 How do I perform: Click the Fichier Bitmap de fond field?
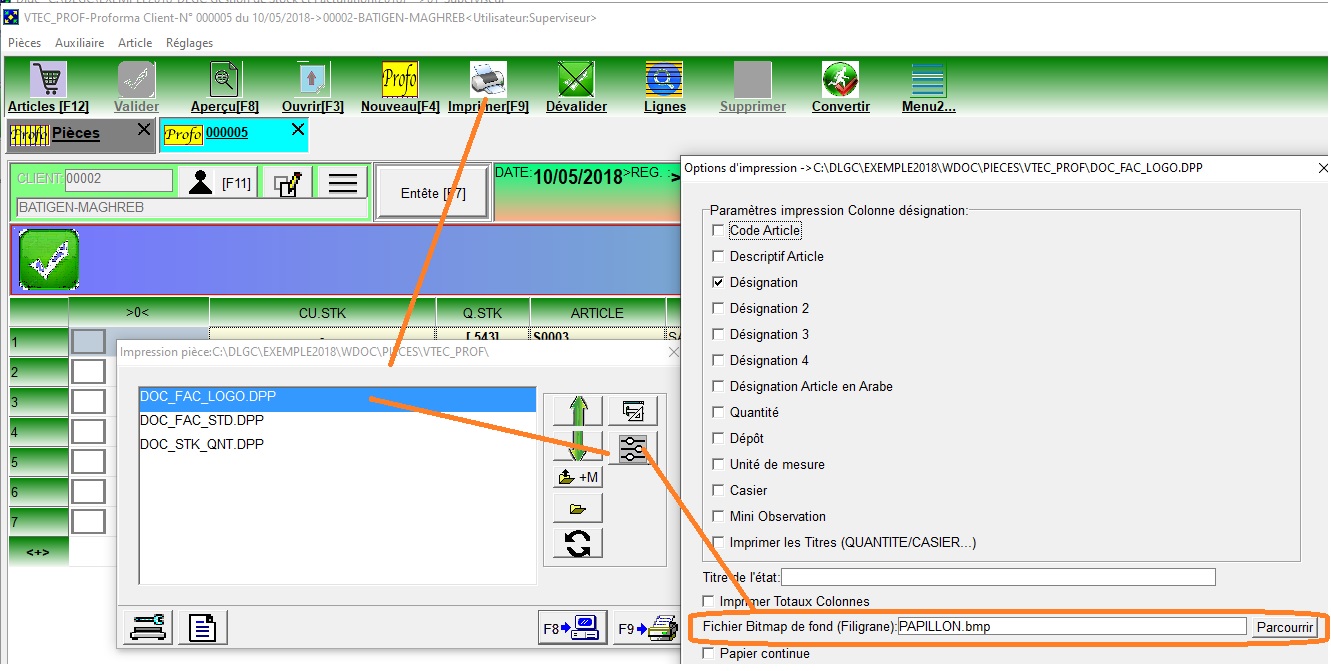[1072, 627]
